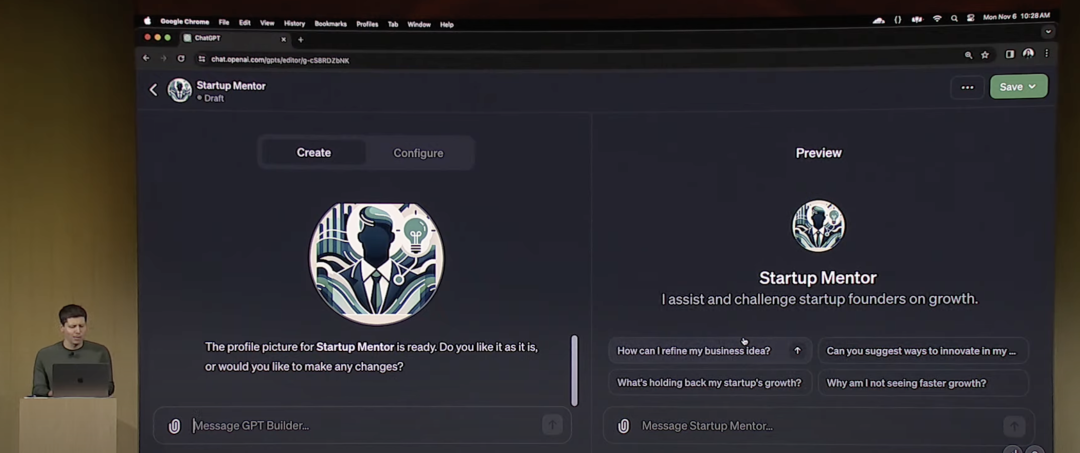Click the back arrow beside Startup Mentor

(153, 90)
